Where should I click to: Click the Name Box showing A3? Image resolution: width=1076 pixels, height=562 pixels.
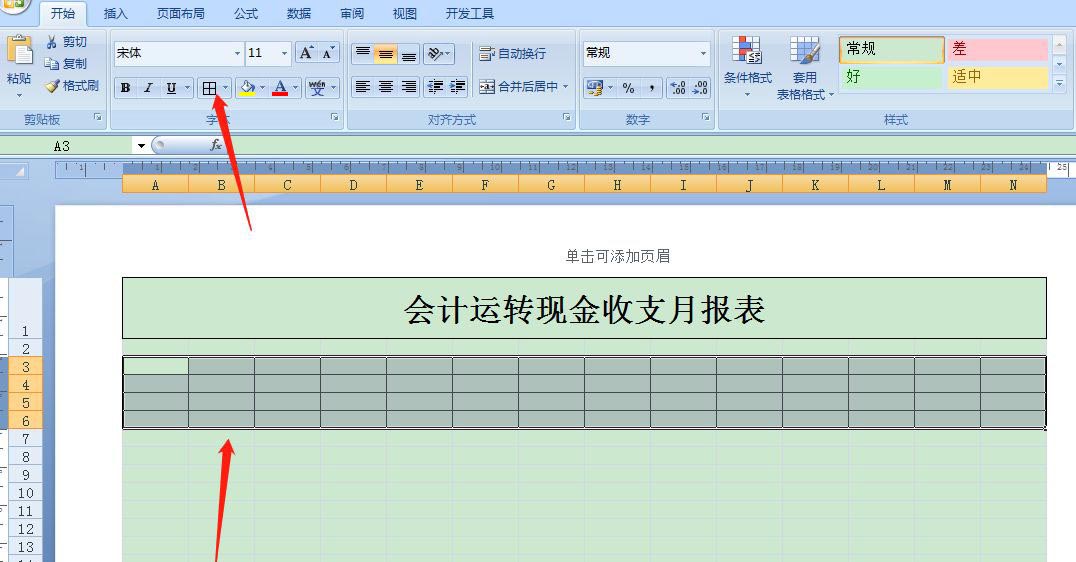point(67,145)
